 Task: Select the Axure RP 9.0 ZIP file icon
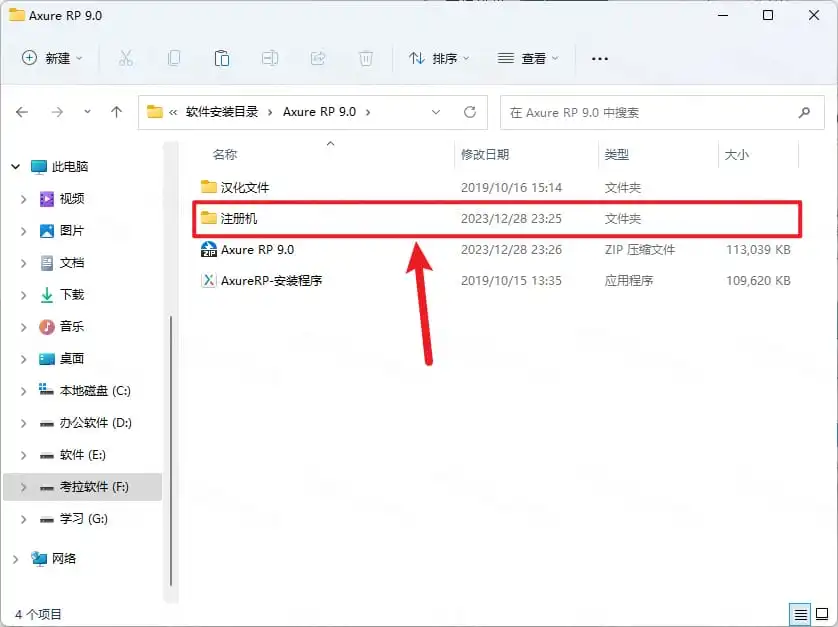coord(208,249)
